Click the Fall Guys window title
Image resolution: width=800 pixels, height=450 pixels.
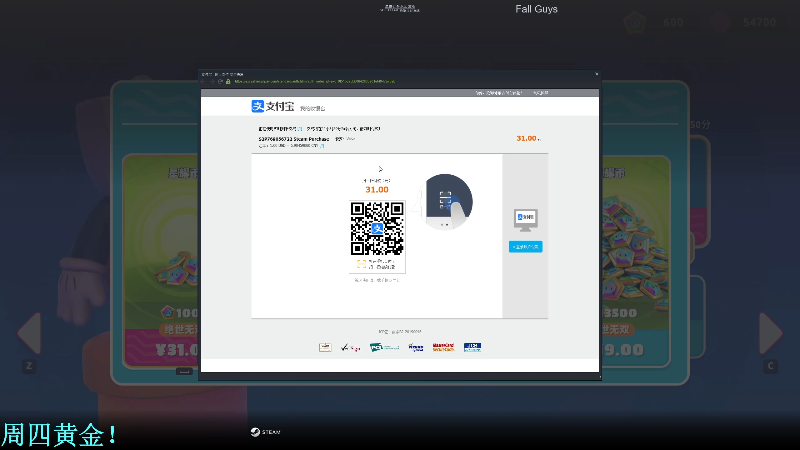point(536,9)
